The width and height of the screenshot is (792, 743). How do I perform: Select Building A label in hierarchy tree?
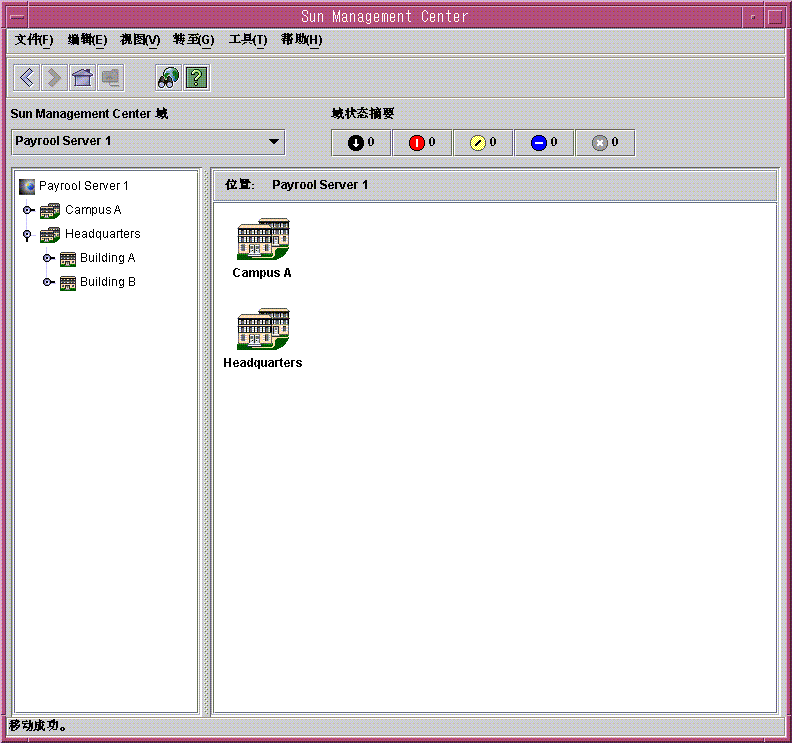coord(108,258)
